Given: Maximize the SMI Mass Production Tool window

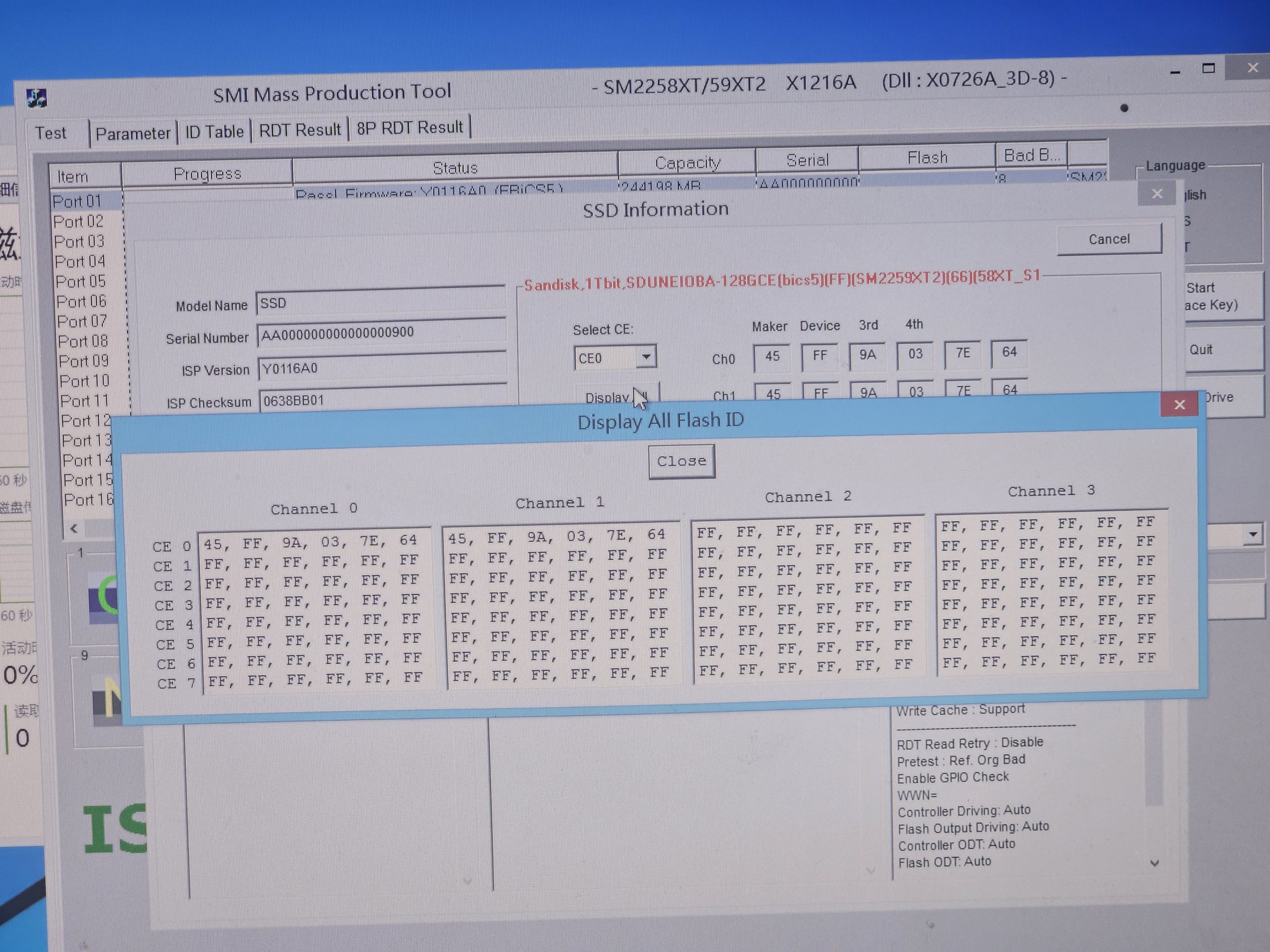Looking at the screenshot, I should [x=1208, y=69].
